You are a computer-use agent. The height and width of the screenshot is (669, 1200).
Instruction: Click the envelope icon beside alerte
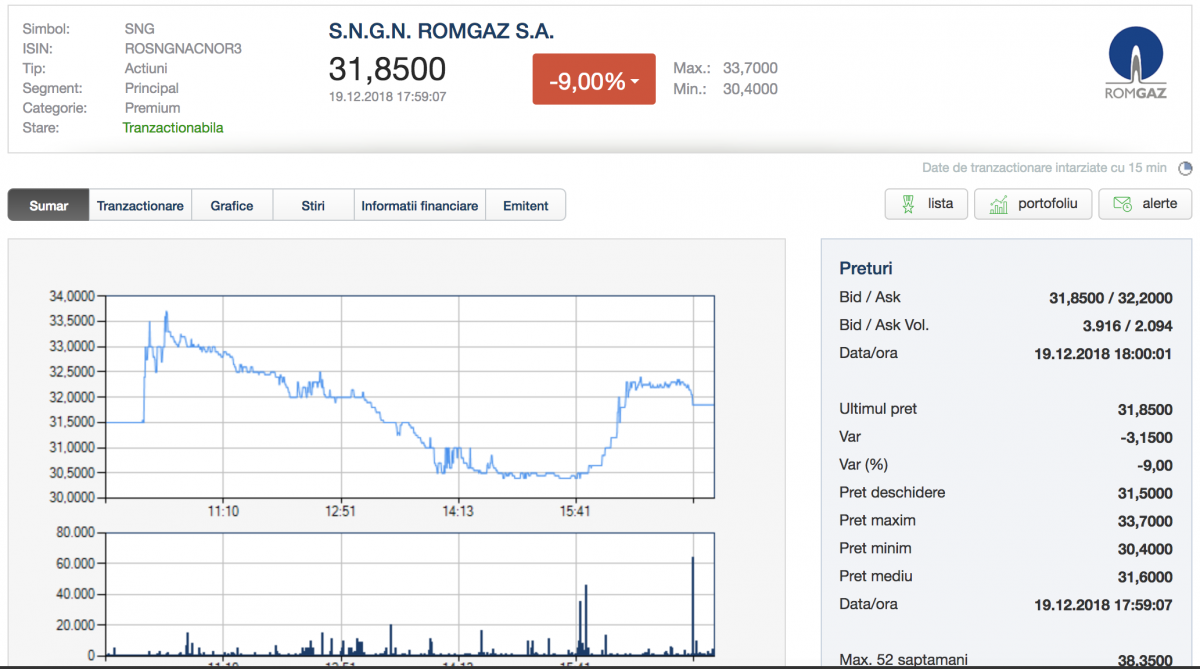(1122, 204)
